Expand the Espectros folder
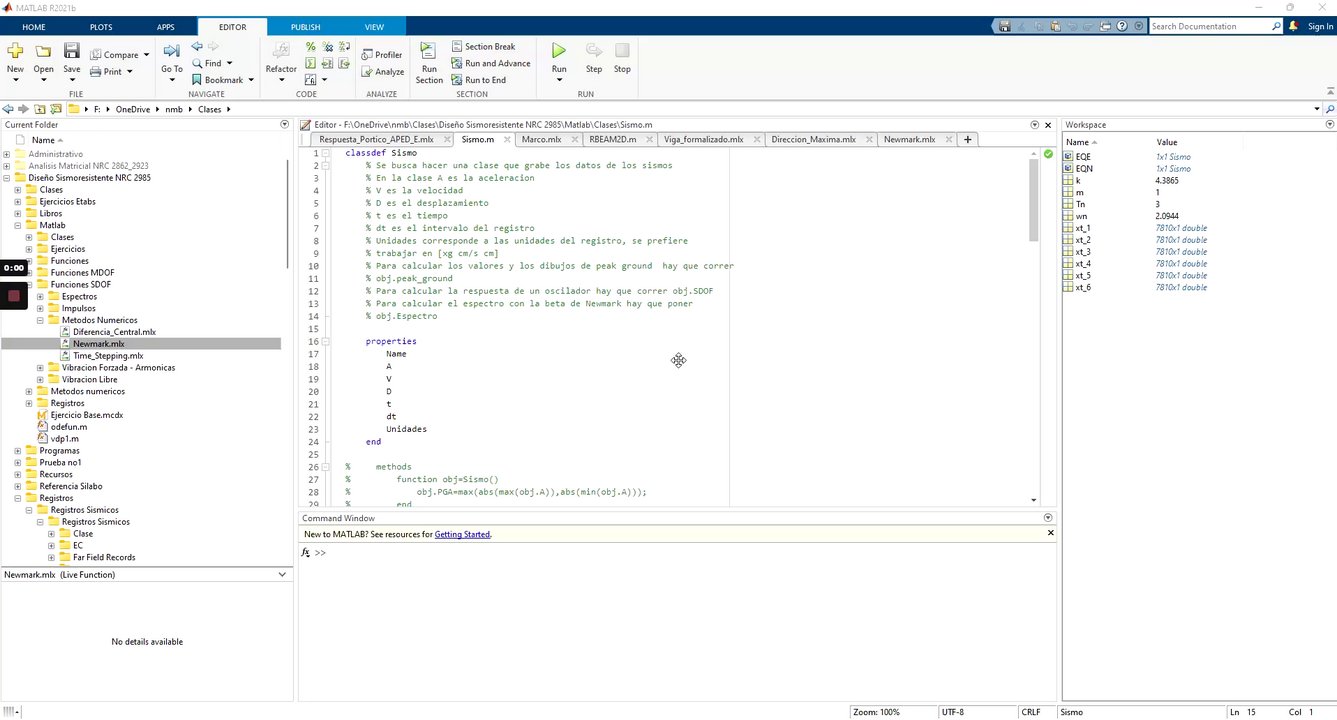This screenshot has height=720, width=1337. click(x=41, y=296)
